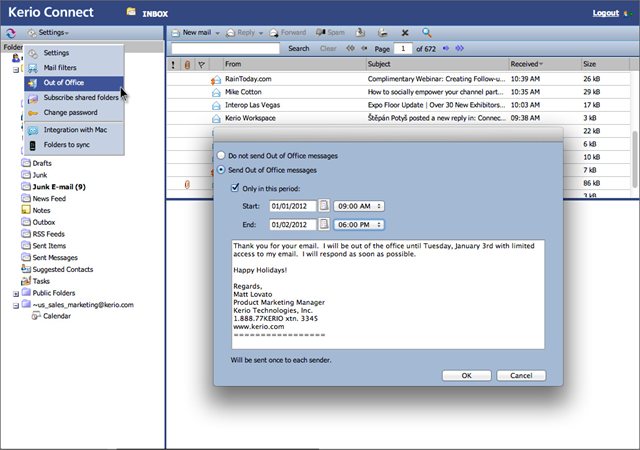Click the move-to-folder toolbar icon
This screenshot has width=640, height=450.
360,32
